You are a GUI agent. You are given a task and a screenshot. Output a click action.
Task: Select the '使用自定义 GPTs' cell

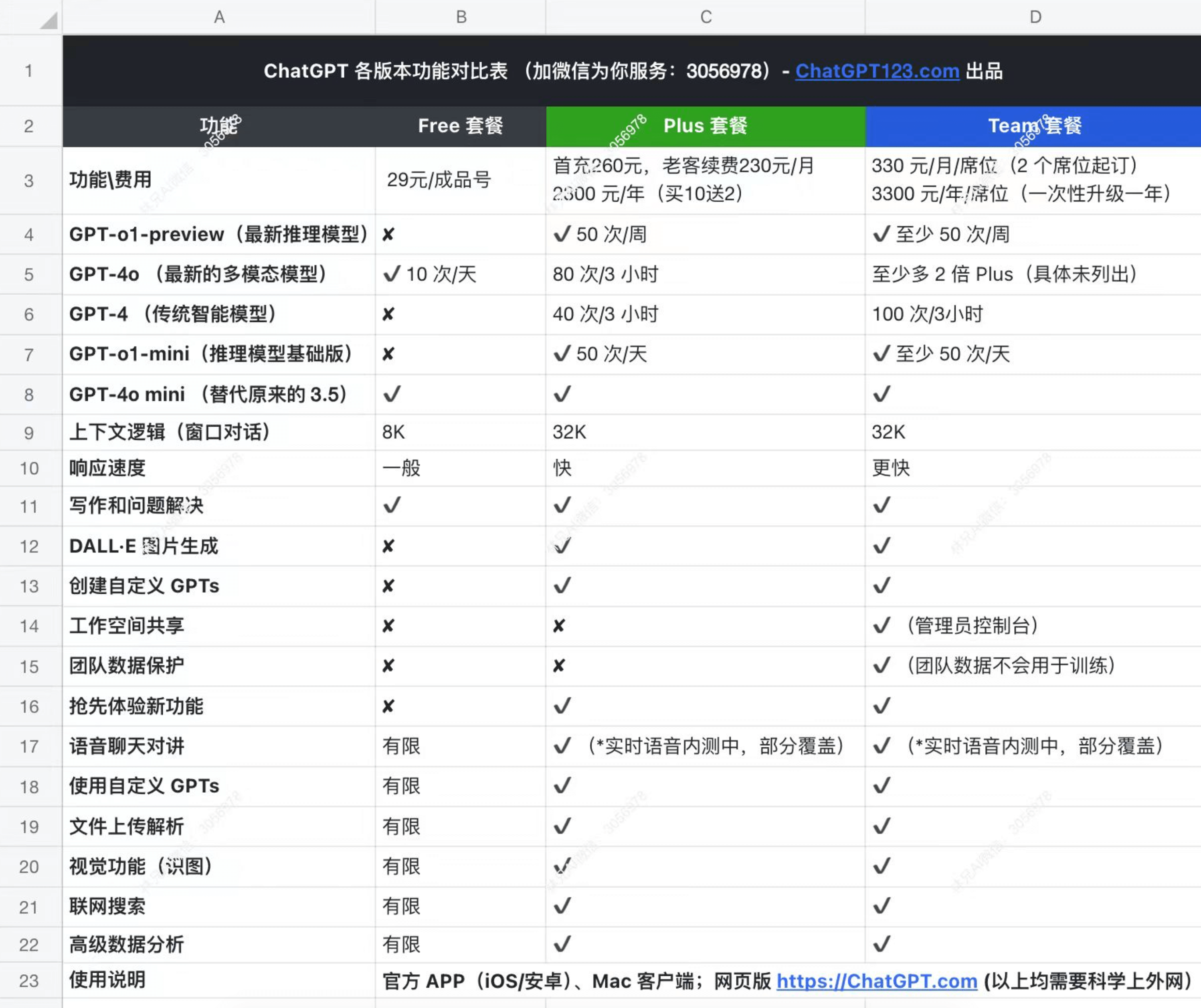tap(219, 787)
